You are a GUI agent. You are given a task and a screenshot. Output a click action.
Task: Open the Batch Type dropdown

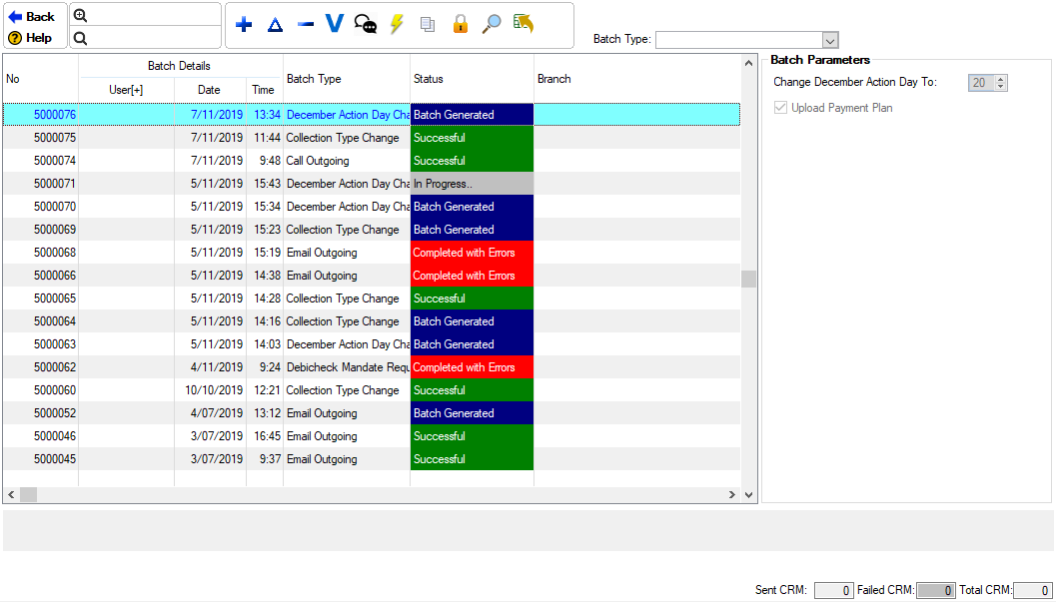pyautogui.click(x=829, y=40)
